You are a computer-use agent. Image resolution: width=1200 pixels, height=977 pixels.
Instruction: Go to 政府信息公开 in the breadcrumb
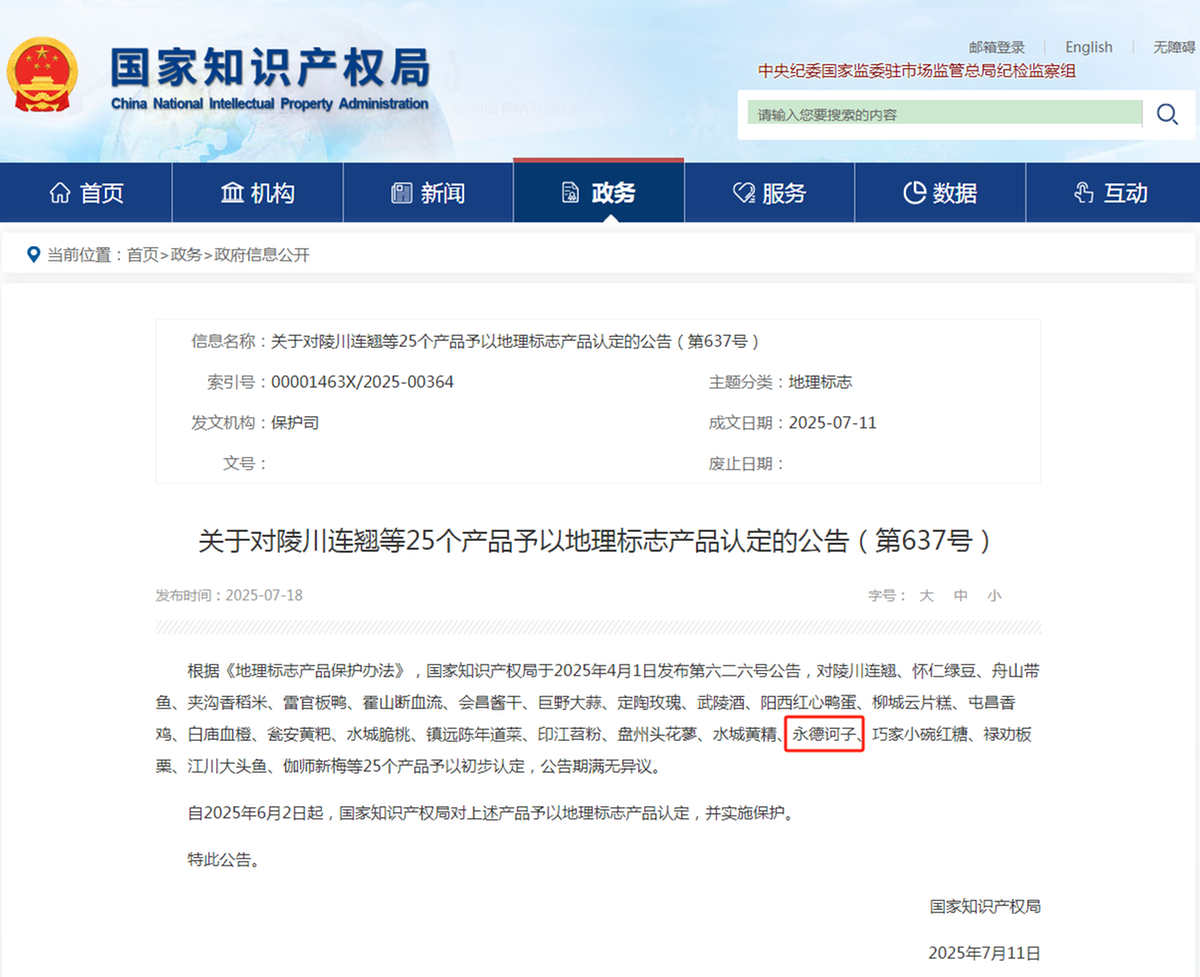[x=262, y=255]
